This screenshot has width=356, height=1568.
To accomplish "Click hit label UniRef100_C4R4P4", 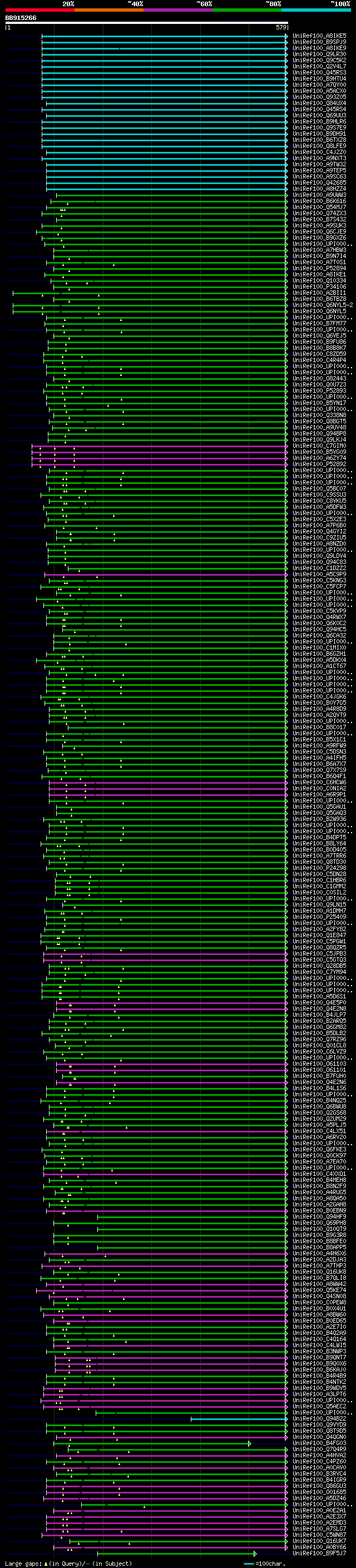I will (x=319, y=360).
